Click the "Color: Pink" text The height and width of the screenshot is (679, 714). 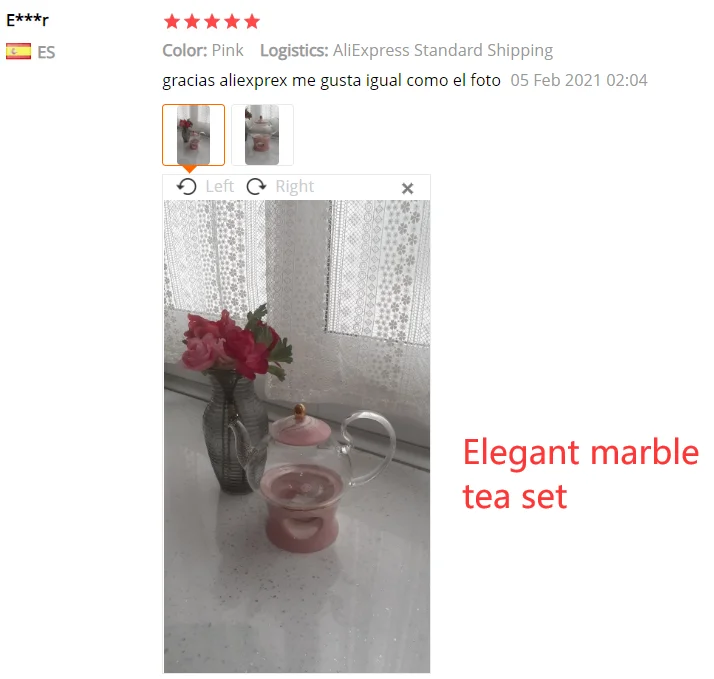(203, 51)
